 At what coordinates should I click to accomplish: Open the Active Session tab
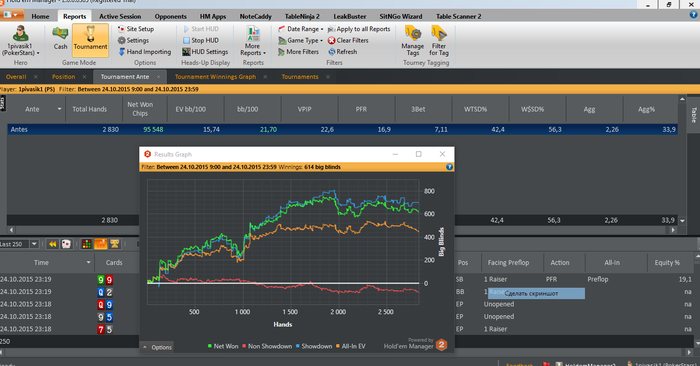[120, 17]
